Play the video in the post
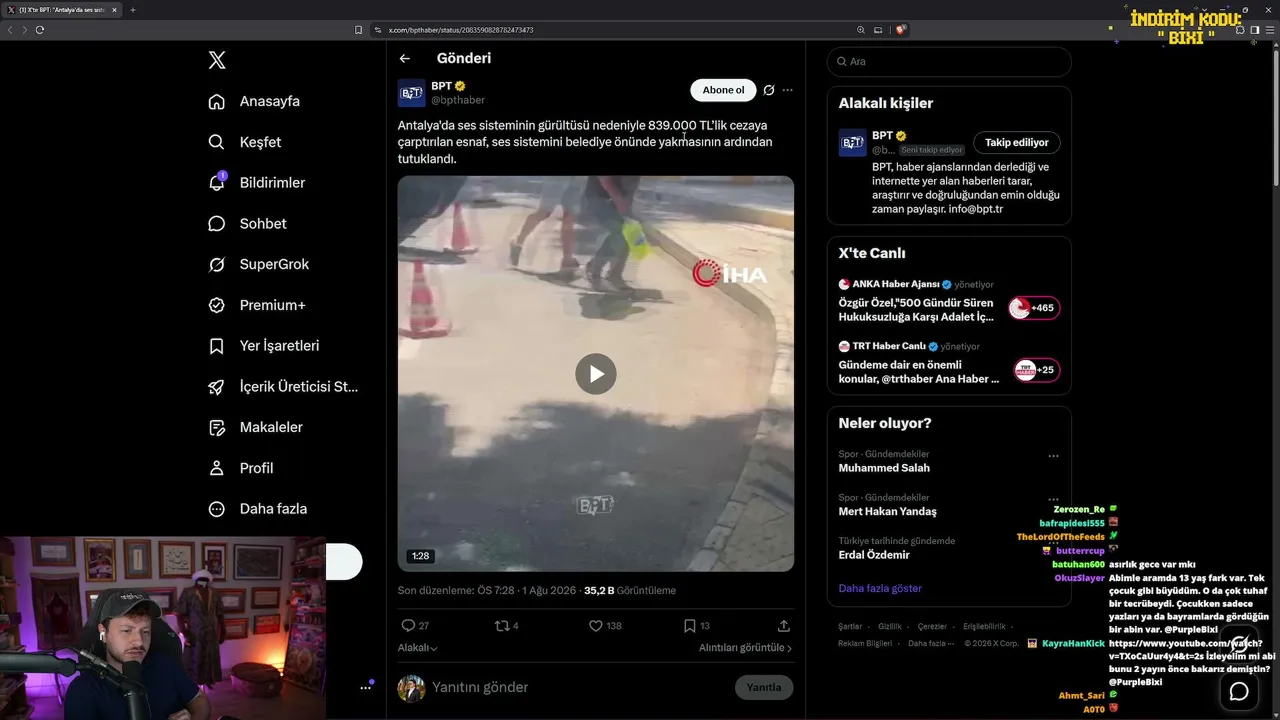 (x=596, y=374)
